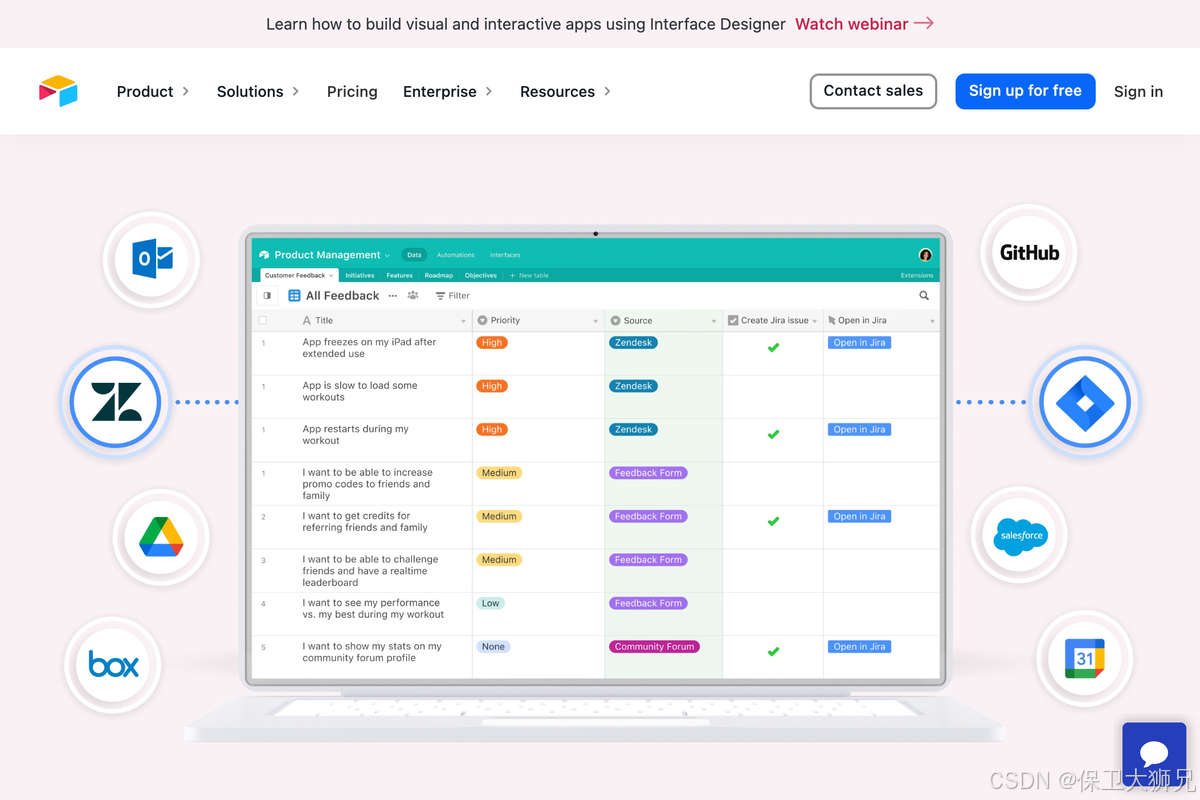Open Product Management base dropdown
Viewport: 1200px width, 800px height.
(388, 256)
